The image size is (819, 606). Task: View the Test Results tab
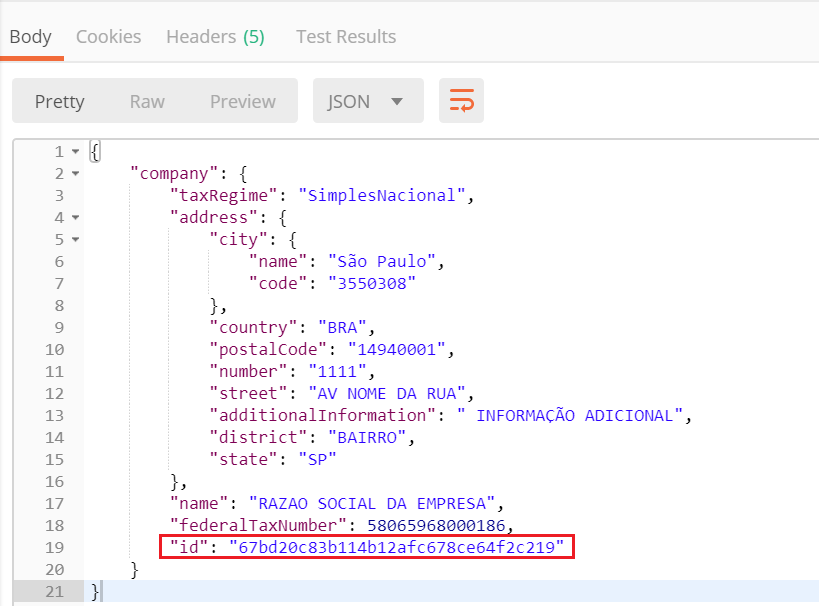pyautogui.click(x=345, y=36)
